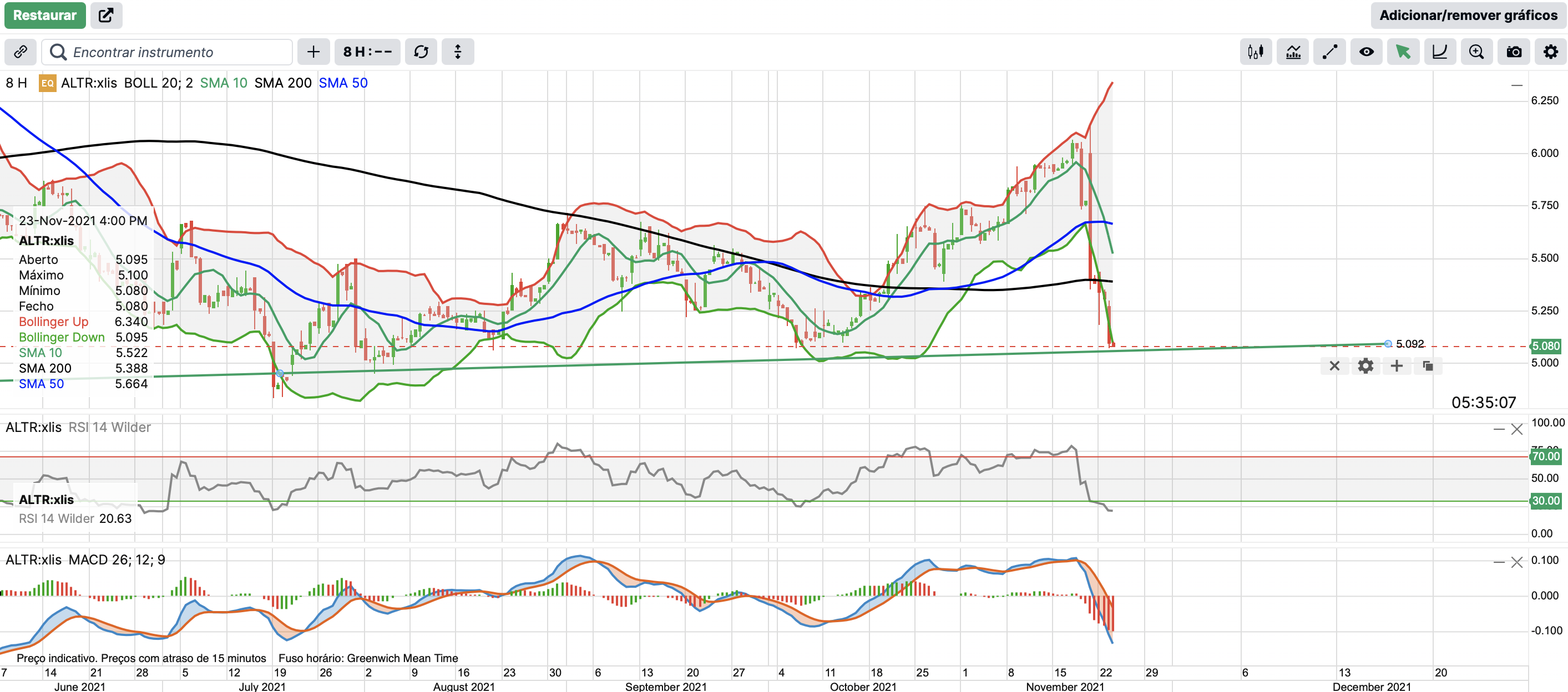Screen dimensions: 1568x692
Task: Toggle the green cursor pointer mode
Action: pyautogui.click(x=1403, y=52)
